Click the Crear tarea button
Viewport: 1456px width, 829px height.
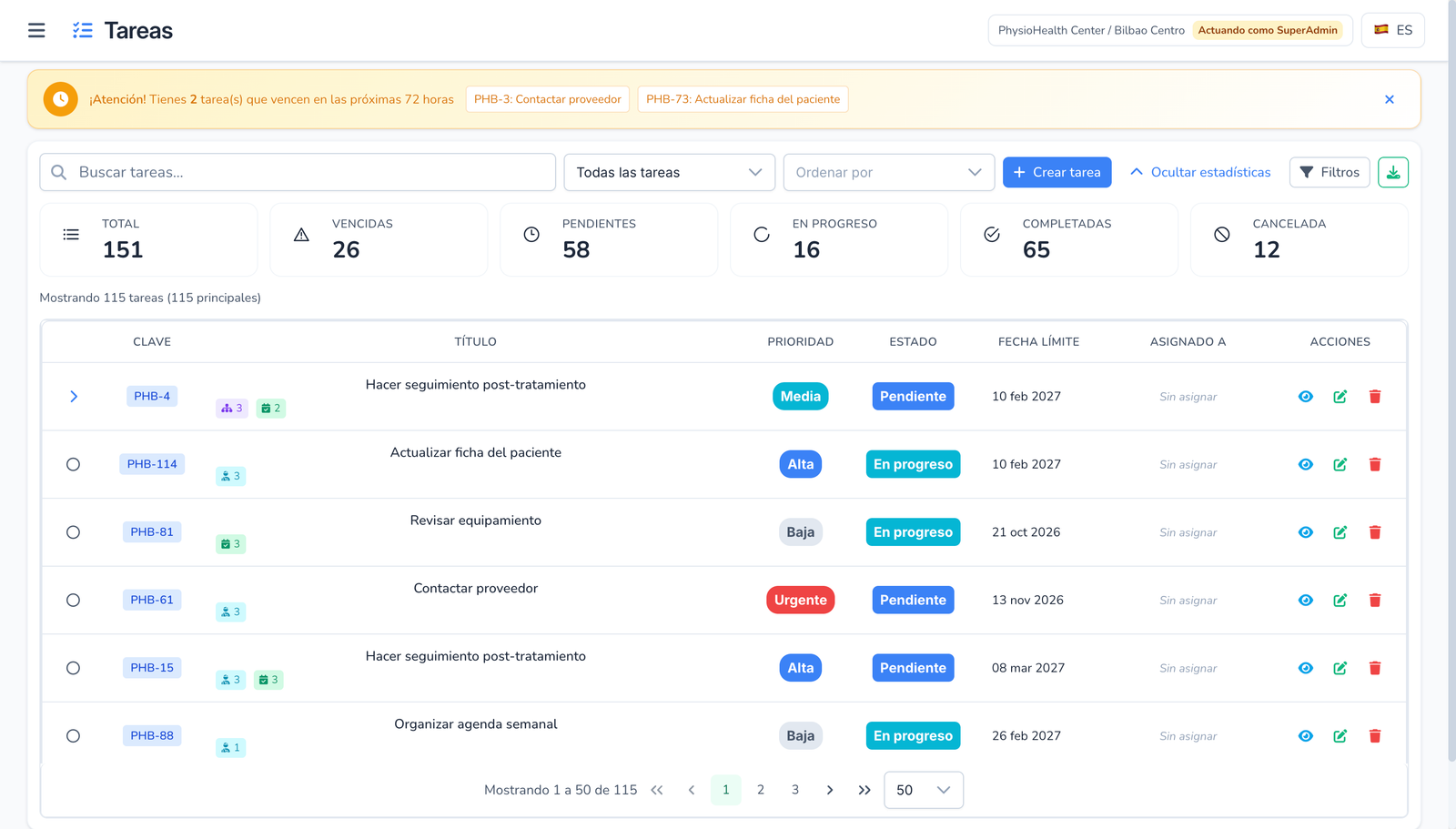(1057, 172)
